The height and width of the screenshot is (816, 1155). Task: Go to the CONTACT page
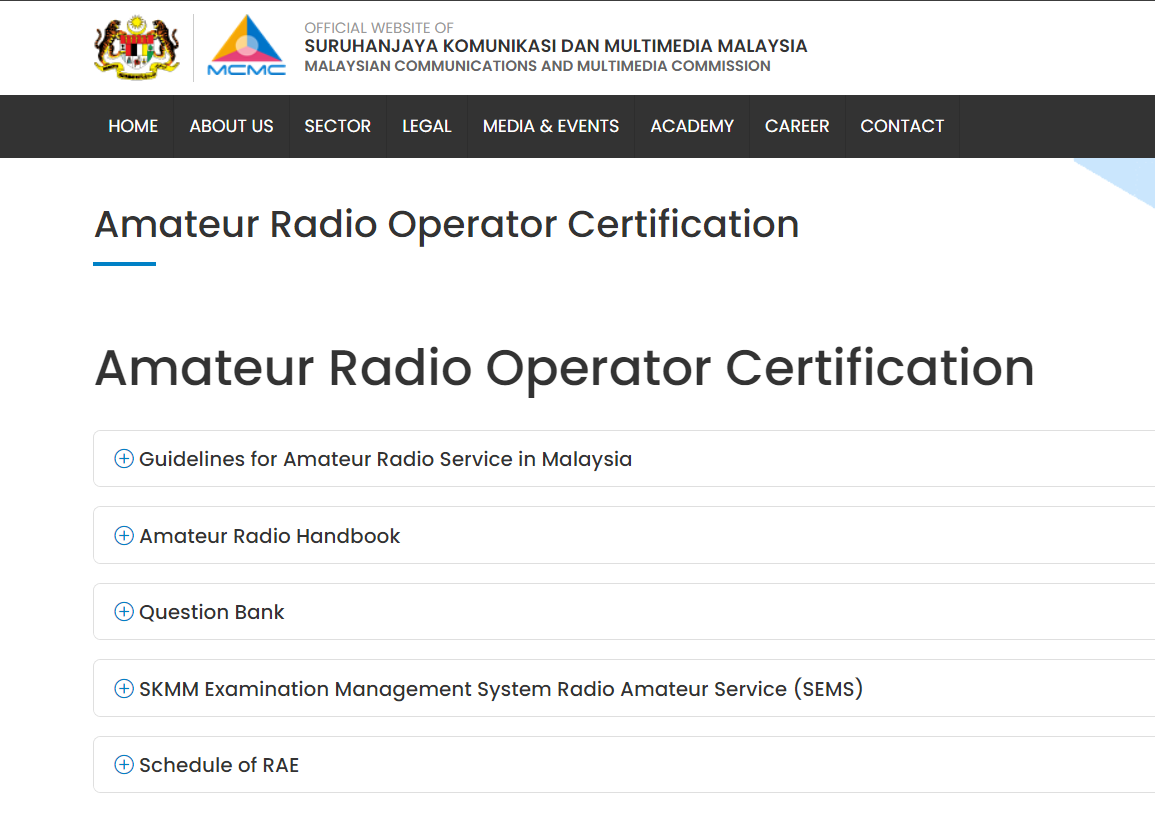tap(902, 126)
